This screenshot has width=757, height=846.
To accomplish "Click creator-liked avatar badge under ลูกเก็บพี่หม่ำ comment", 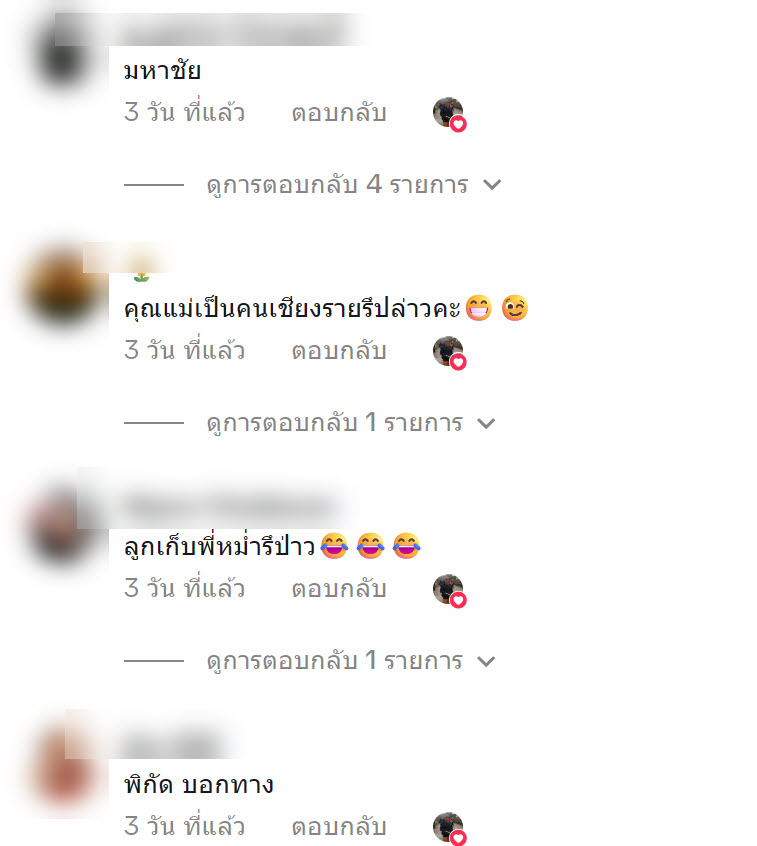I will (449, 591).
